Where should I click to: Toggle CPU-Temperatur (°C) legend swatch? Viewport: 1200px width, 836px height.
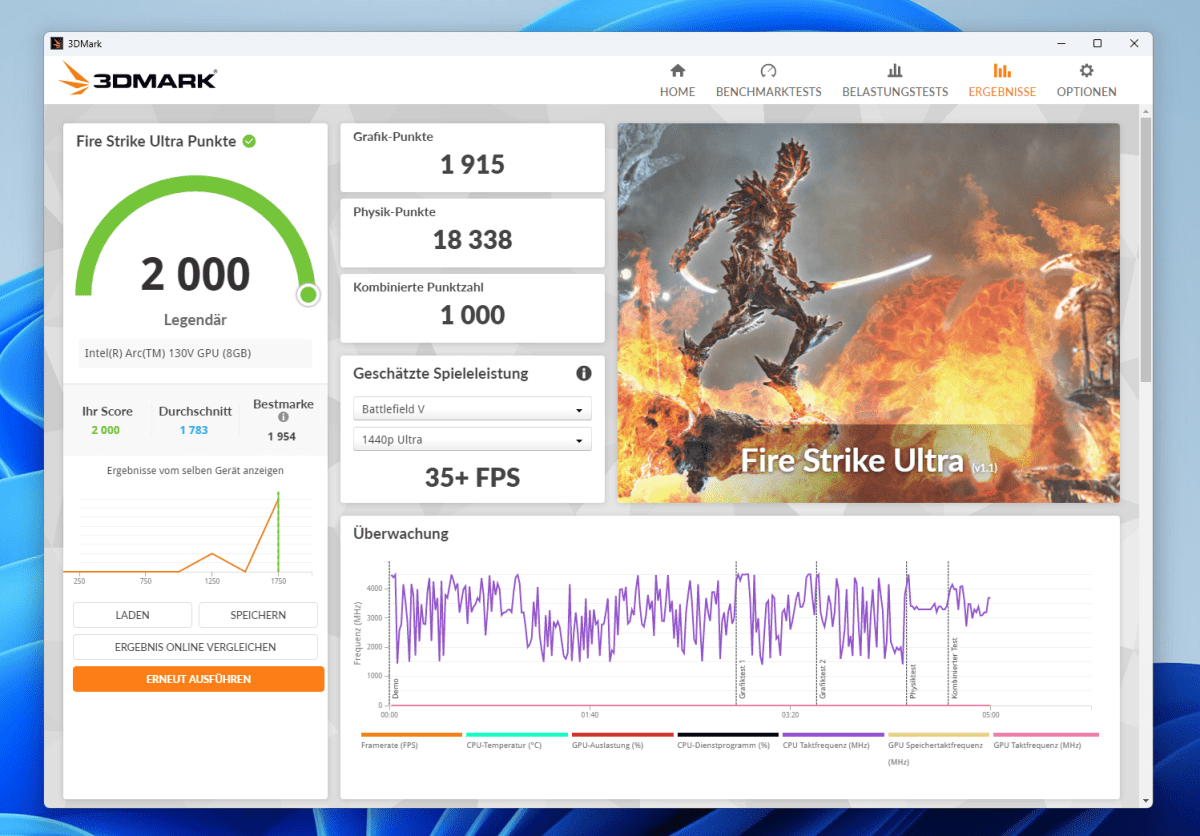click(517, 734)
